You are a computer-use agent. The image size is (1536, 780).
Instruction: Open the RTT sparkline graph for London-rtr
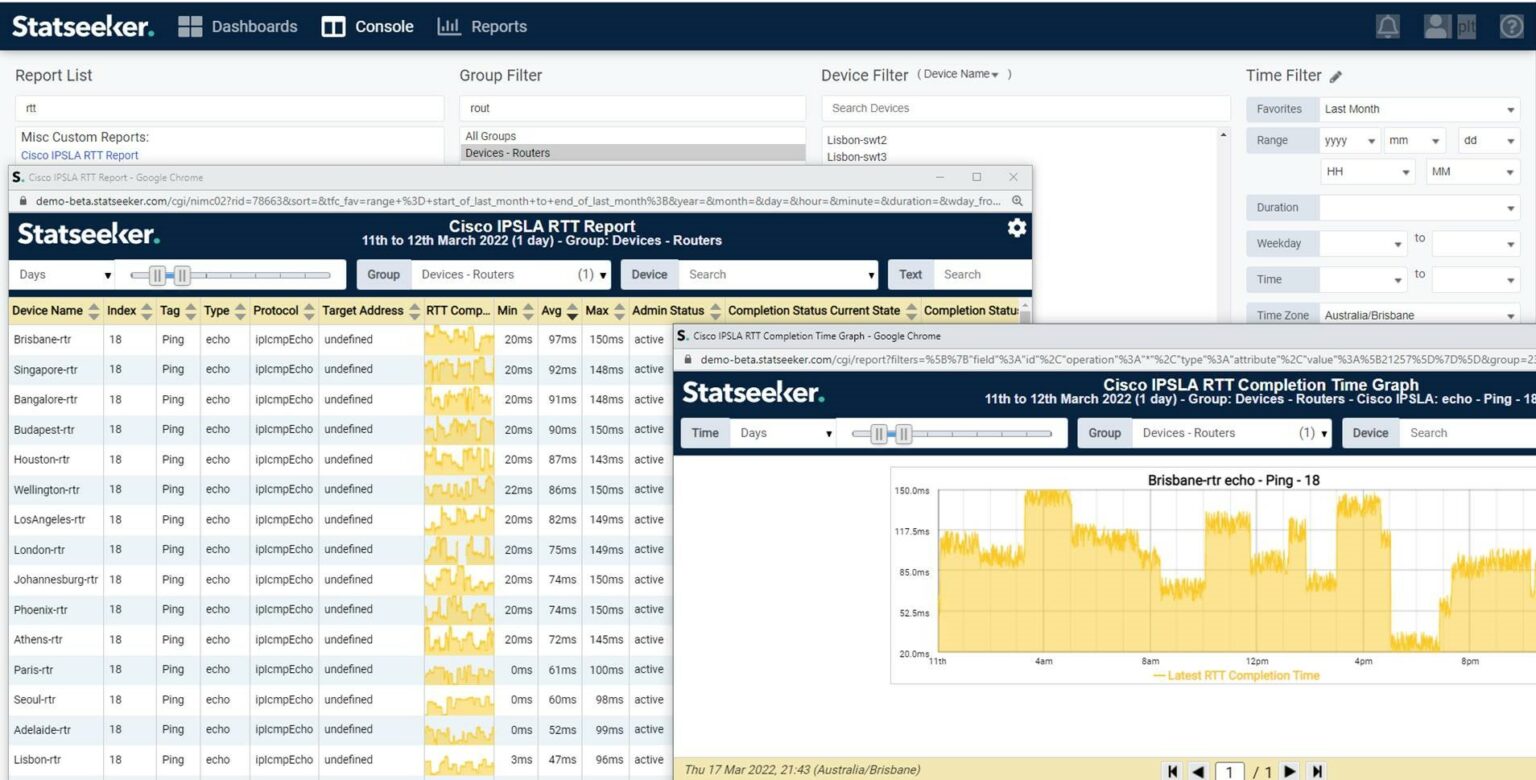459,550
